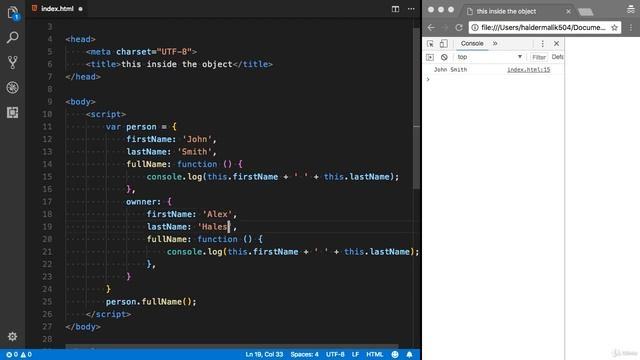This screenshot has width=640, height=360.
Task: Show more DevTools tabs chevron
Action: [x=495, y=43]
